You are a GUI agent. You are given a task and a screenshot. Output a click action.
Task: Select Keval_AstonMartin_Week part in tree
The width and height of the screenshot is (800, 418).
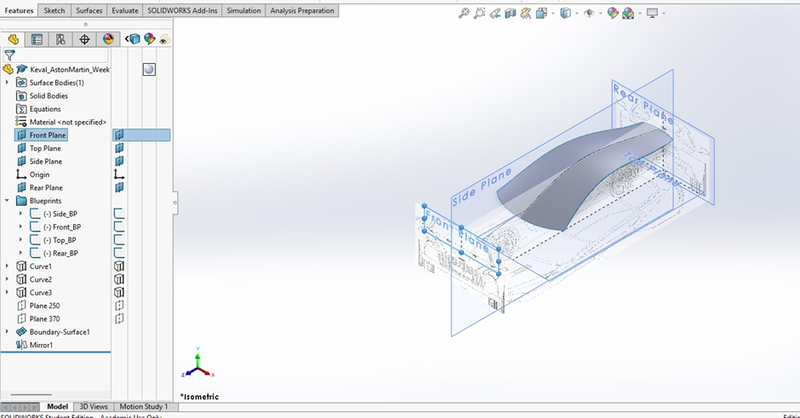70,69
